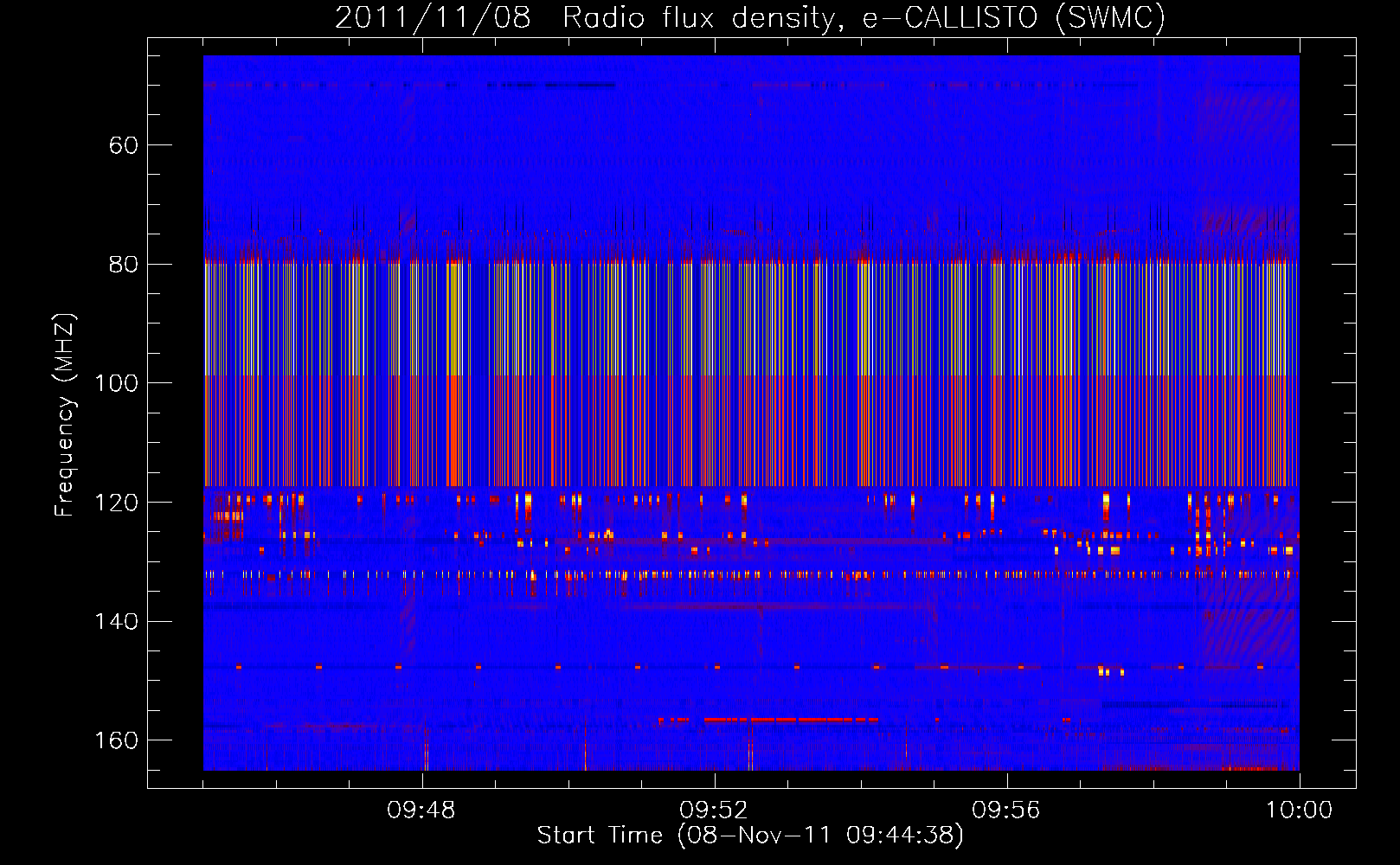Click the 09:52 time tick label
This screenshot has height=865, width=1400.
point(714,811)
